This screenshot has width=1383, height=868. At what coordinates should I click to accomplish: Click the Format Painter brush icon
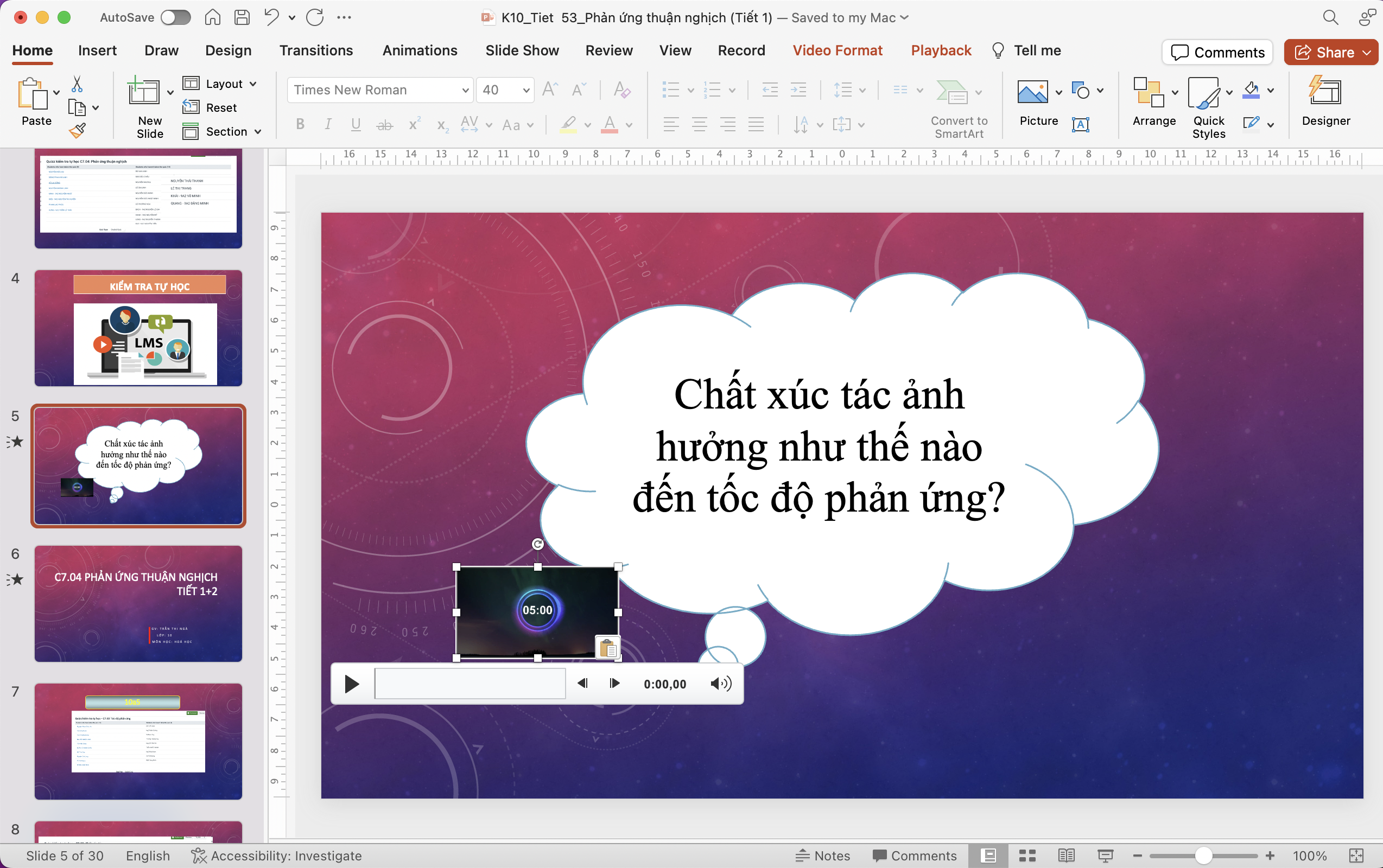pos(77,130)
